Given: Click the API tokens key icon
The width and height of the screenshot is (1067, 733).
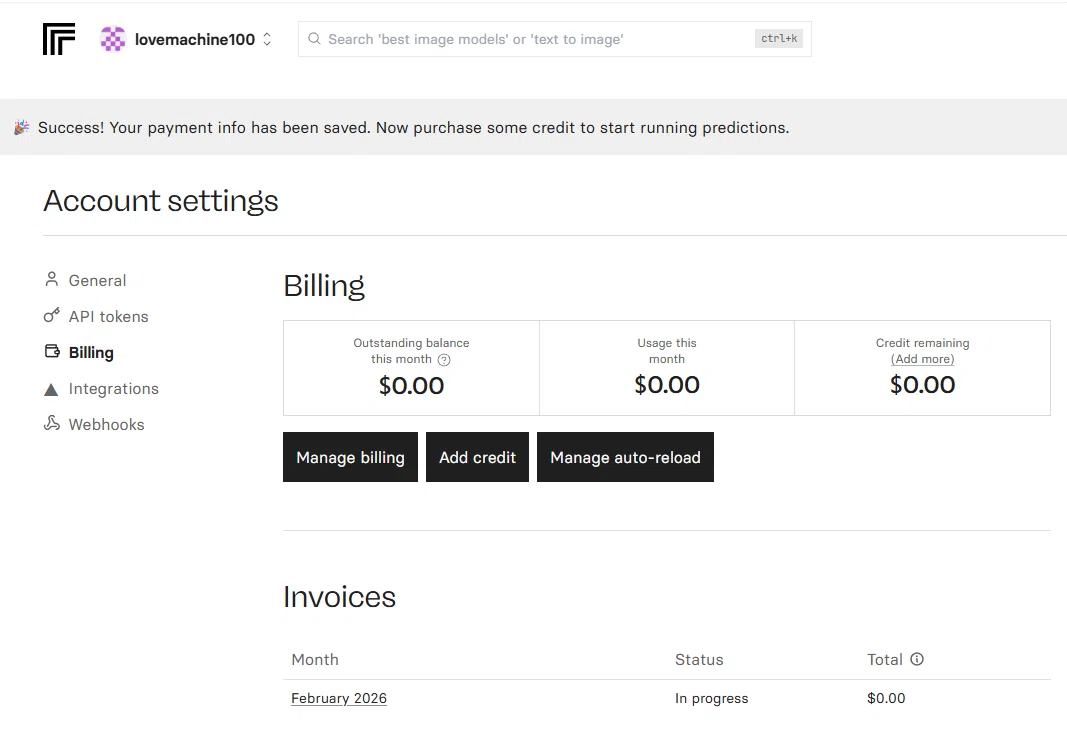Looking at the screenshot, I should tap(51, 316).
